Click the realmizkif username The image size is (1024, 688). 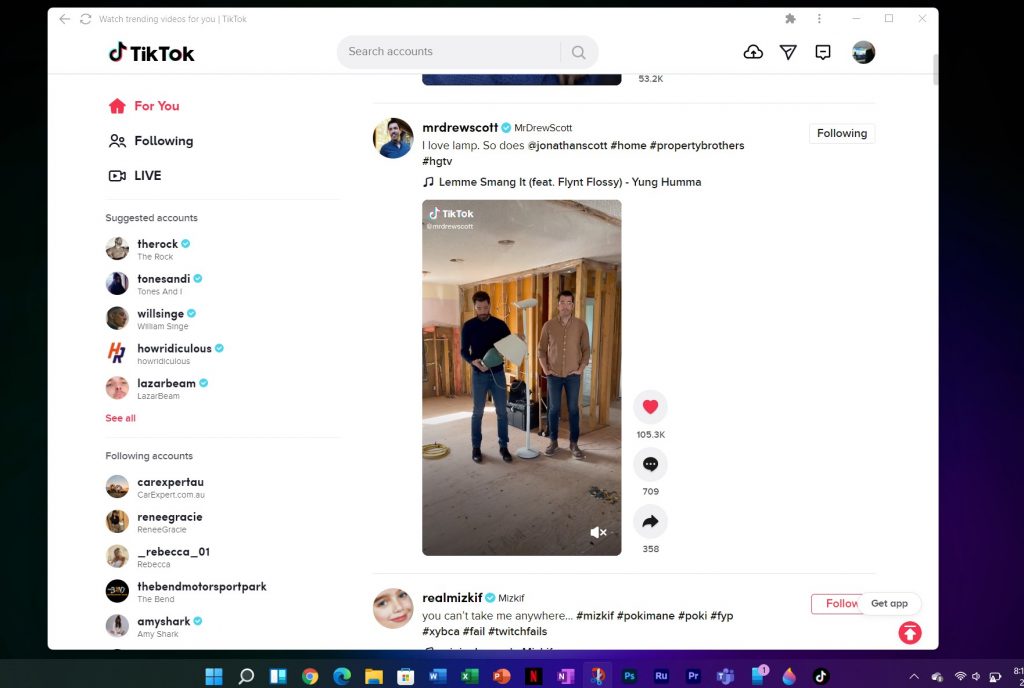point(452,598)
